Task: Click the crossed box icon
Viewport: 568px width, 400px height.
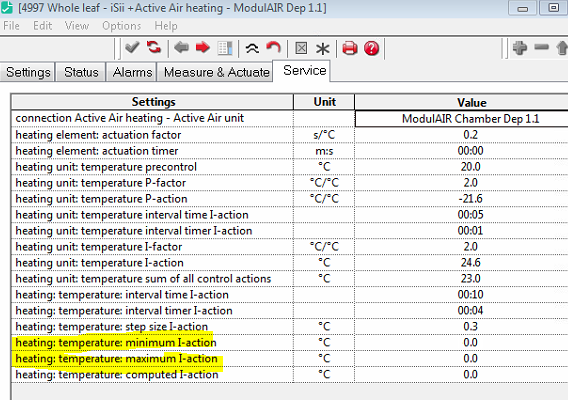Action: coord(301,48)
